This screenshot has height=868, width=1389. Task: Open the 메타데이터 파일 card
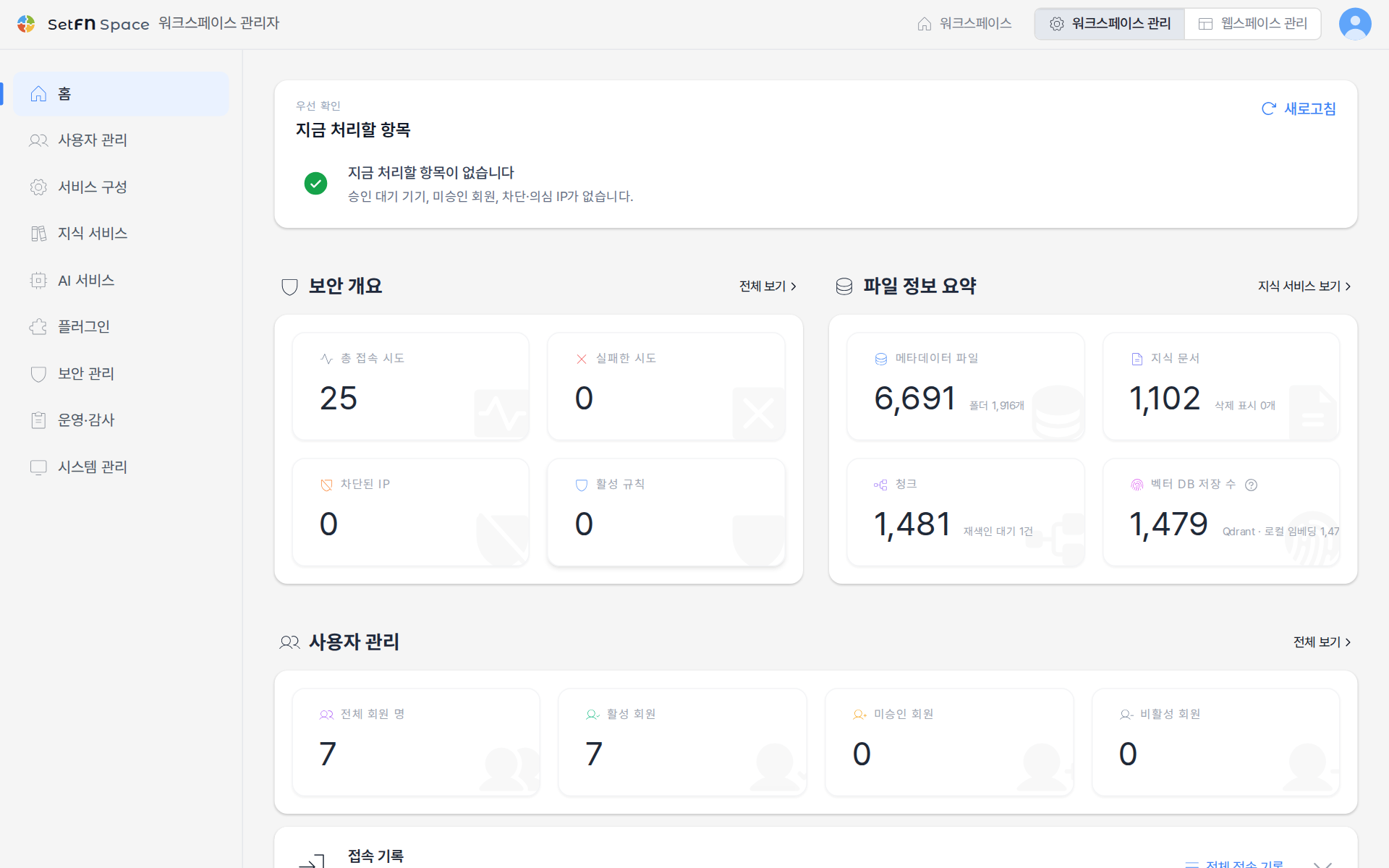click(x=966, y=386)
